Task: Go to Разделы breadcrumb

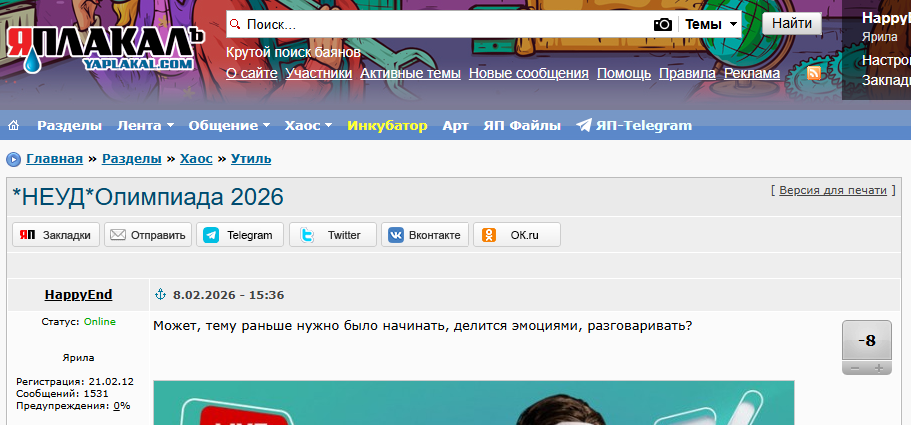Action: (x=131, y=159)
